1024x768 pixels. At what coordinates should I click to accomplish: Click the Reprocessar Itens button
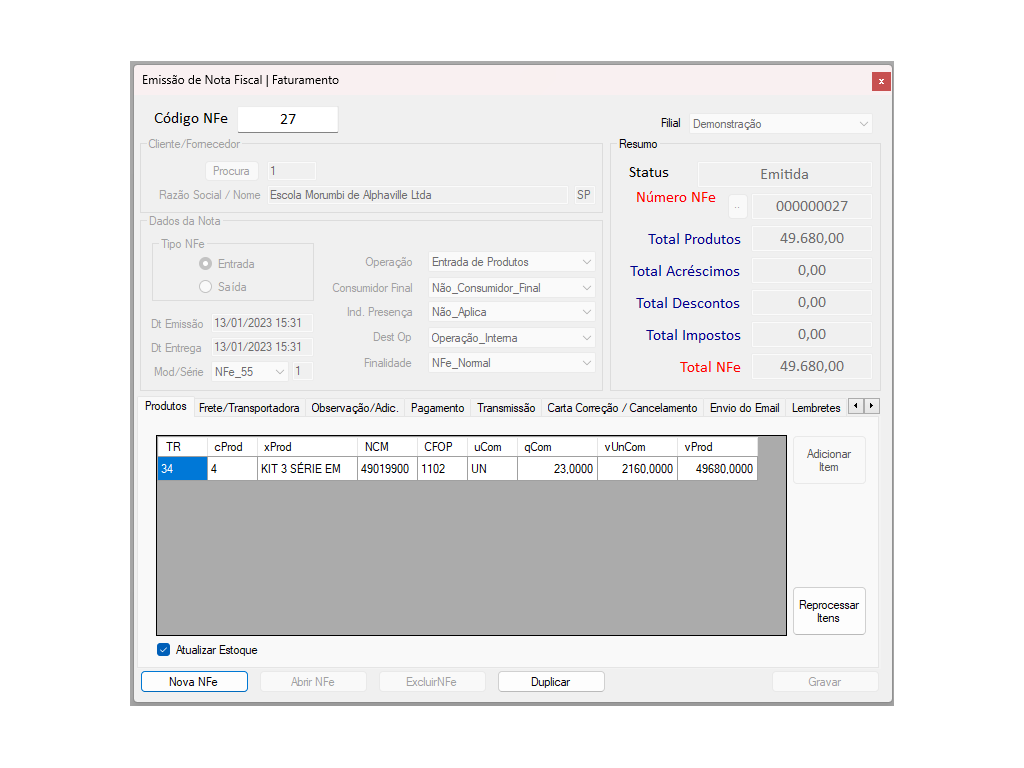pyautogui.click(x=828, y=611)
